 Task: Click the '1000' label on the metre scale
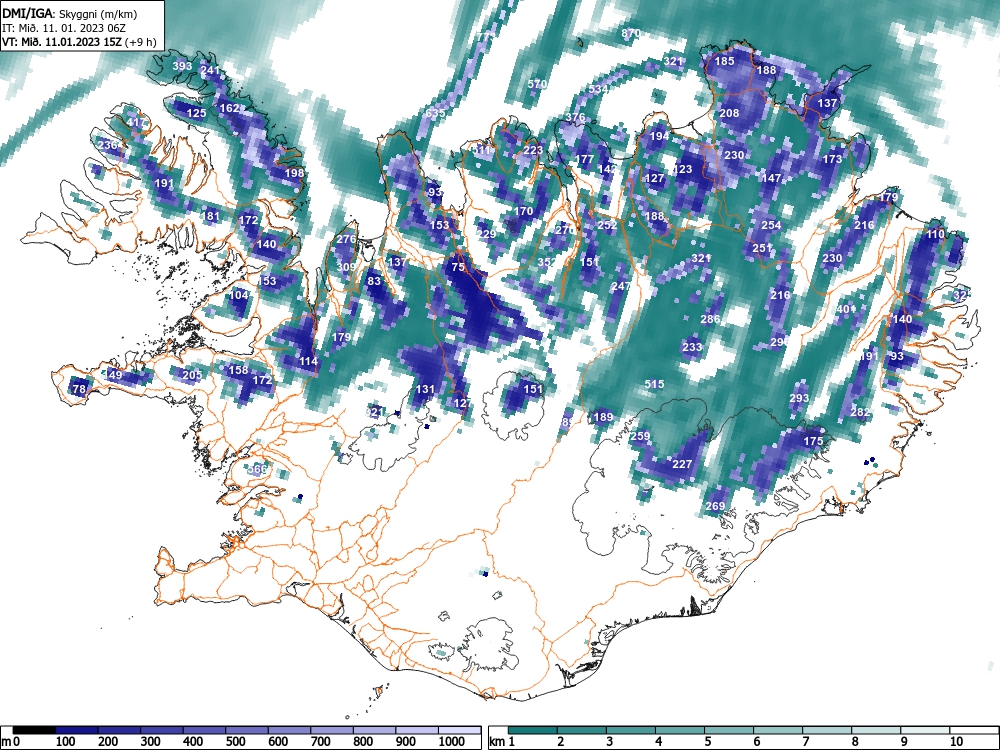click(x=452, y=742)
